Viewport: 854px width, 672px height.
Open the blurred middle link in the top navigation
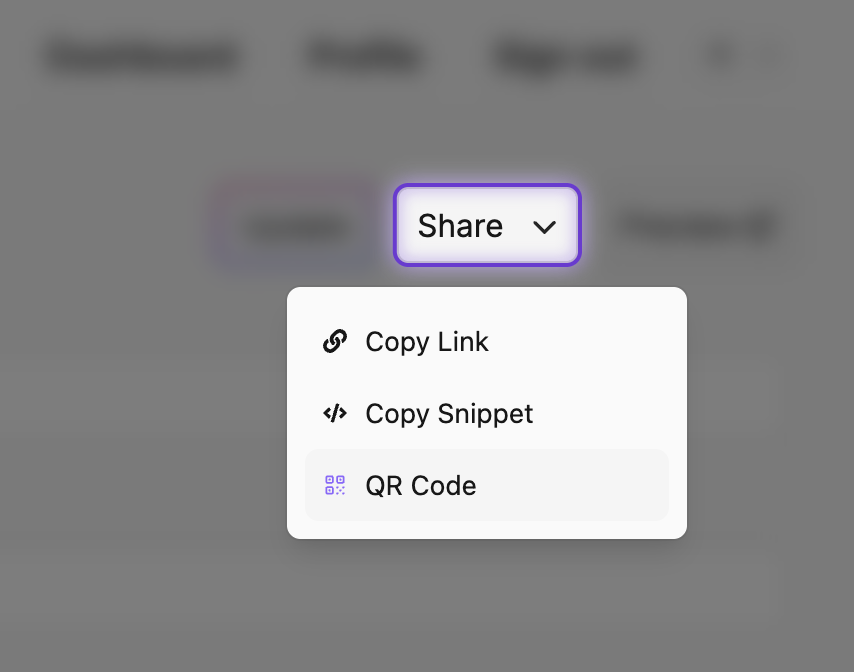pos(364,56)
